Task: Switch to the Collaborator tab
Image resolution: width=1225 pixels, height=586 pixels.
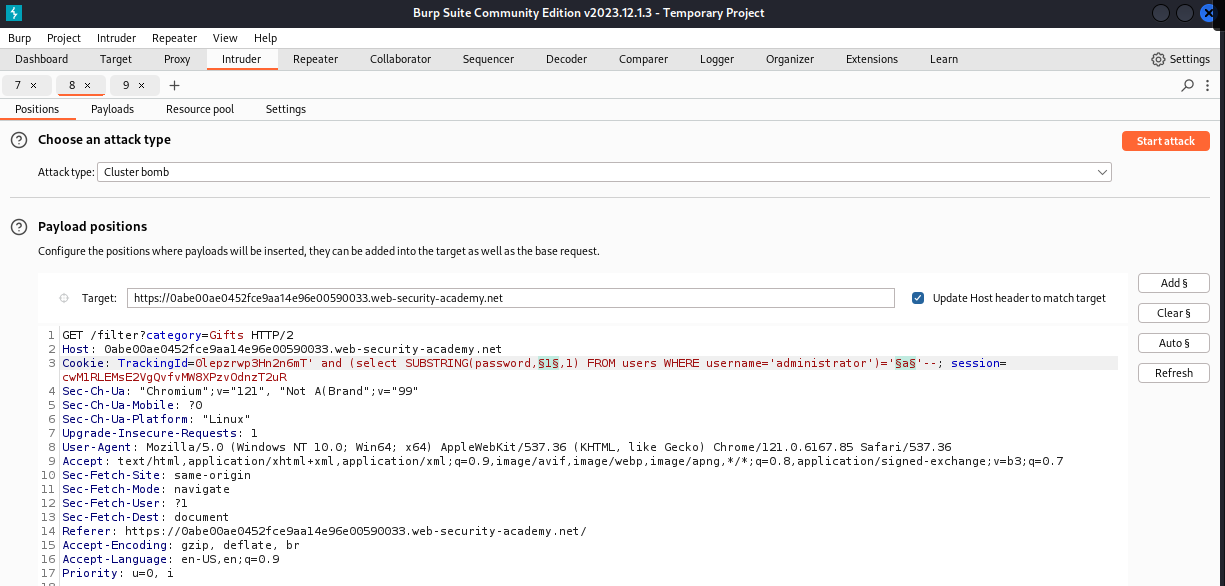Action: (400, 59)
